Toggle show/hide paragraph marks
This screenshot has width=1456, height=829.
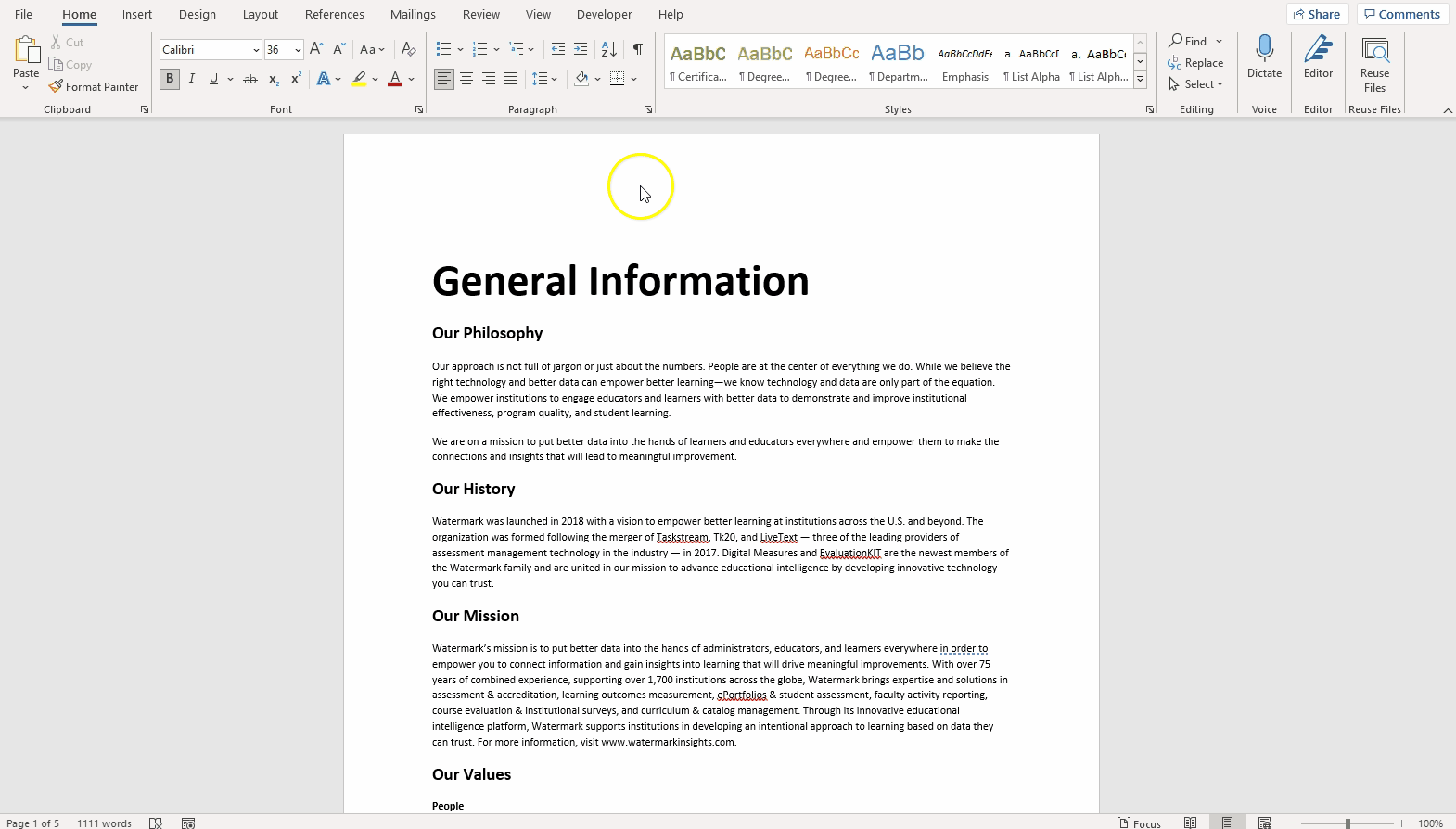[x=638, y=49]
